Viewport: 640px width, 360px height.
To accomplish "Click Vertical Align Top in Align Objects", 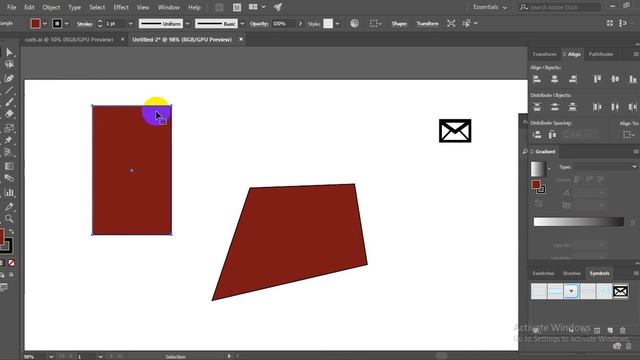I will pos(597,79).
